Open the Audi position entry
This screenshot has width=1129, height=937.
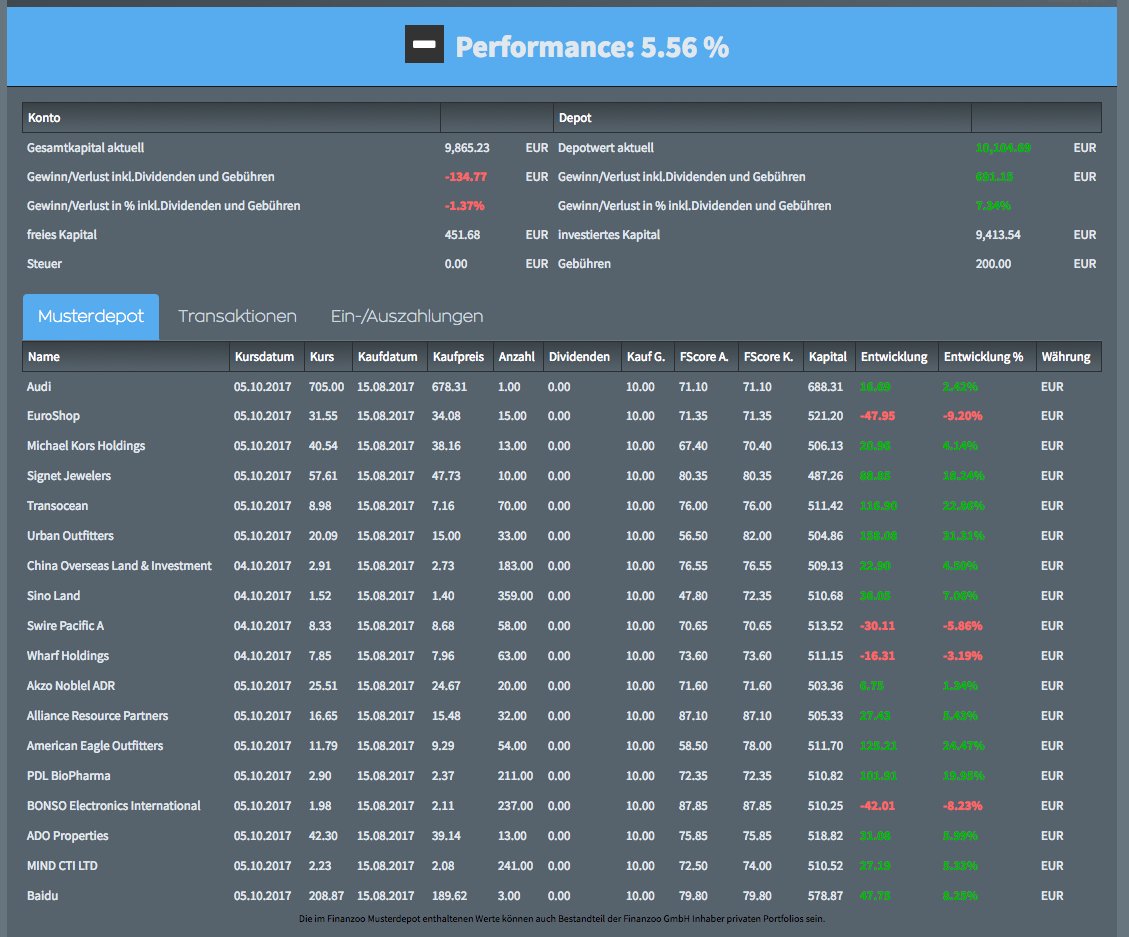coord(42,386)
